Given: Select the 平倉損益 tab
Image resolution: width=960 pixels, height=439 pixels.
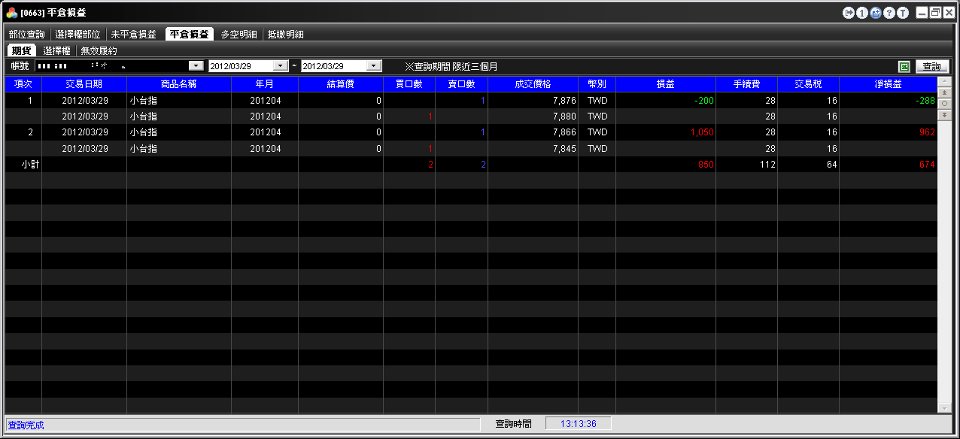Looking at the screenshot, I should 189,34.
